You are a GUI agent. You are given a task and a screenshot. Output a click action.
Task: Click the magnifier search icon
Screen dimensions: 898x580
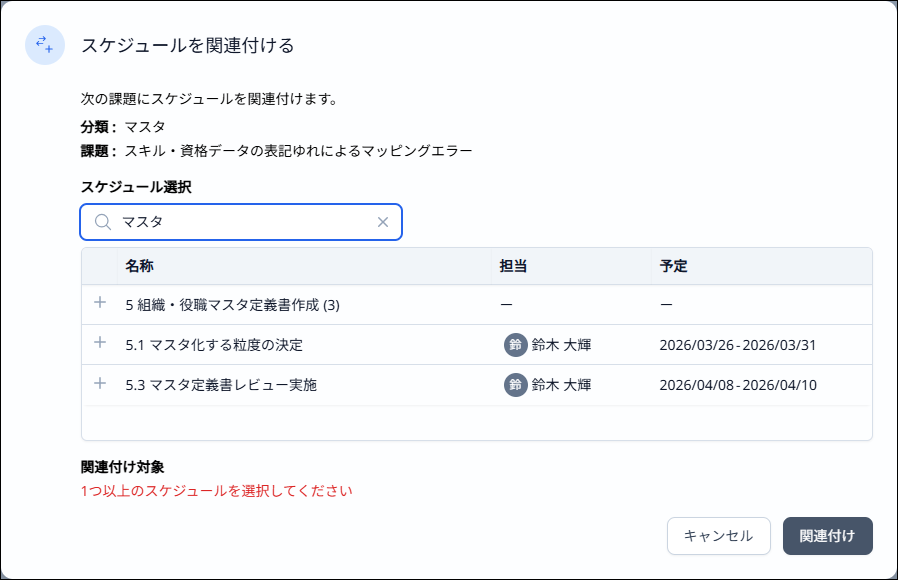point(102,222)
